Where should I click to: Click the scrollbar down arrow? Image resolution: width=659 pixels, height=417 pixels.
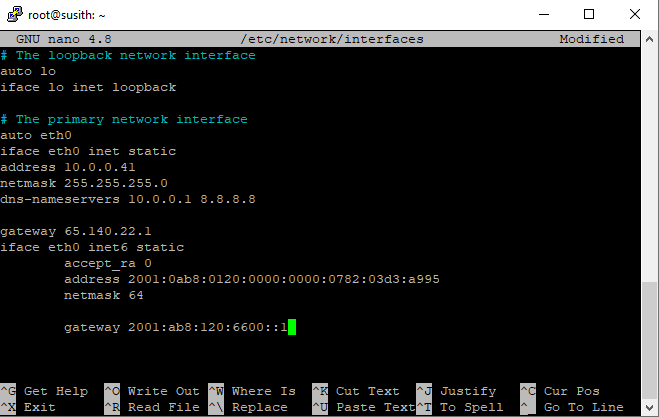(x=649, y=408)
